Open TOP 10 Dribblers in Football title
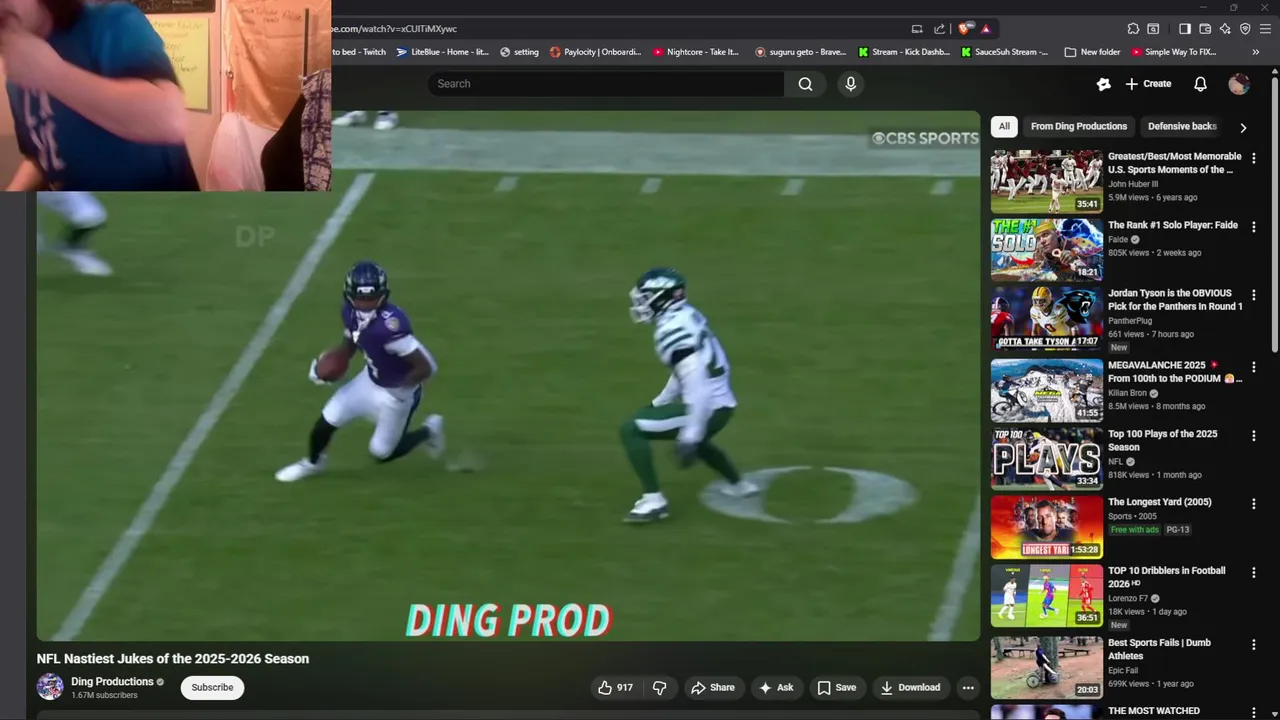The height and width of the screenshot is (720, 1280). 1166,577
